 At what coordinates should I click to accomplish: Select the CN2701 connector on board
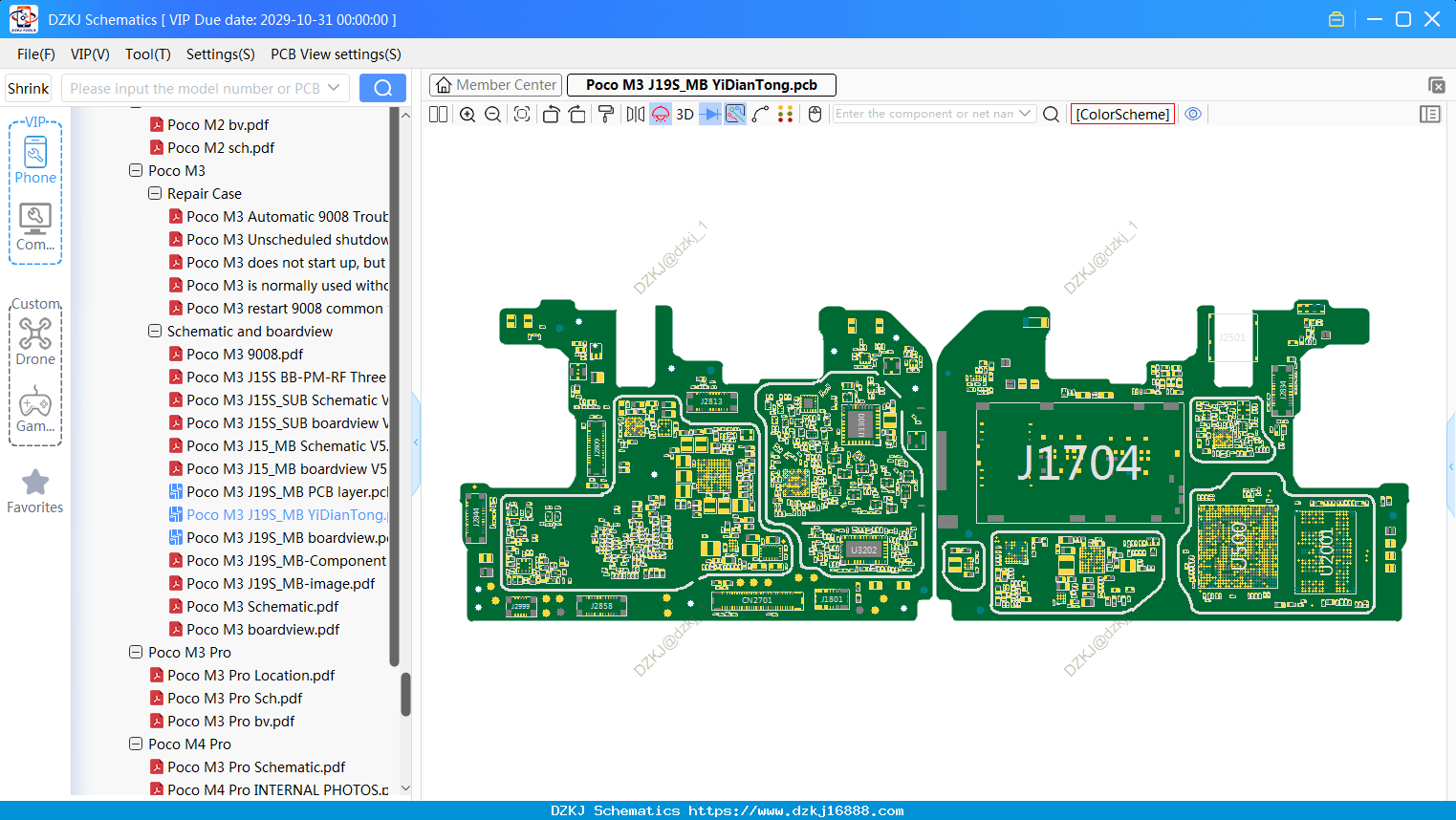tap(757, 601)
